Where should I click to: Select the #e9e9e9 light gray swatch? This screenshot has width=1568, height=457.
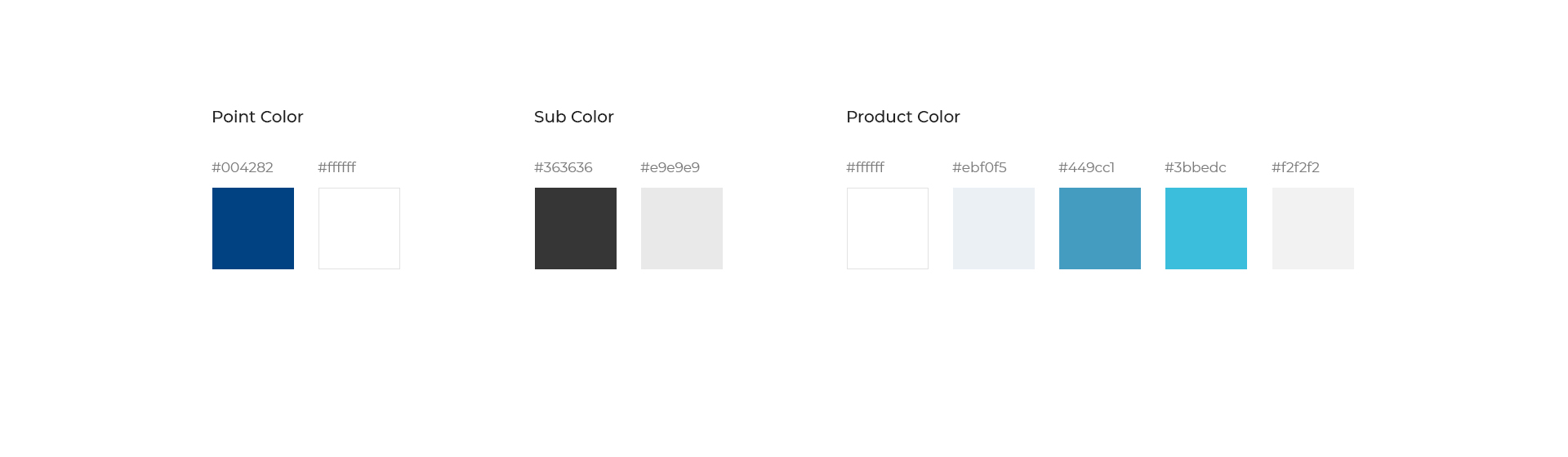[x=682, y=228]
